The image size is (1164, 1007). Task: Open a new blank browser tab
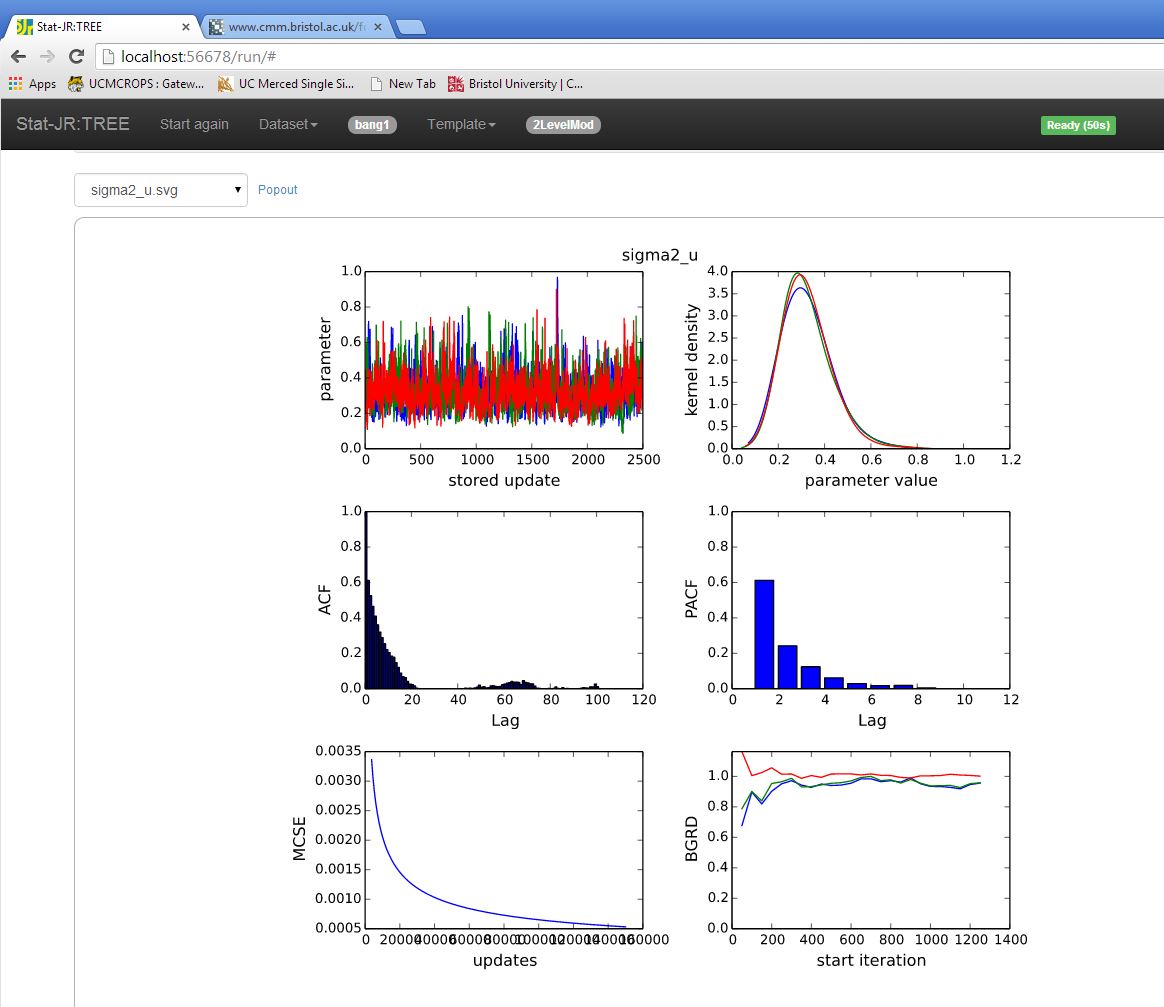tap(411, 27)
